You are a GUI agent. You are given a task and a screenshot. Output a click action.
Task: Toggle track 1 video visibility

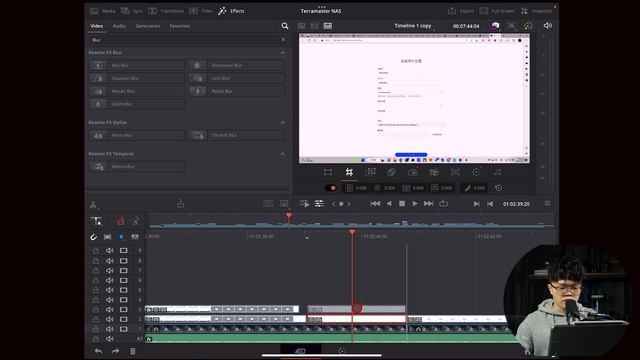[123, 329]
